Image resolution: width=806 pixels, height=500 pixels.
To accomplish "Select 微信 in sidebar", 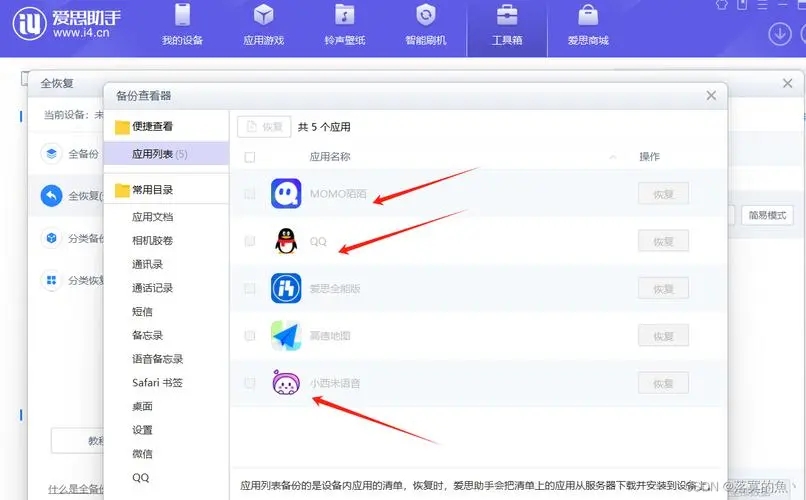I will (x=142, y=453).
